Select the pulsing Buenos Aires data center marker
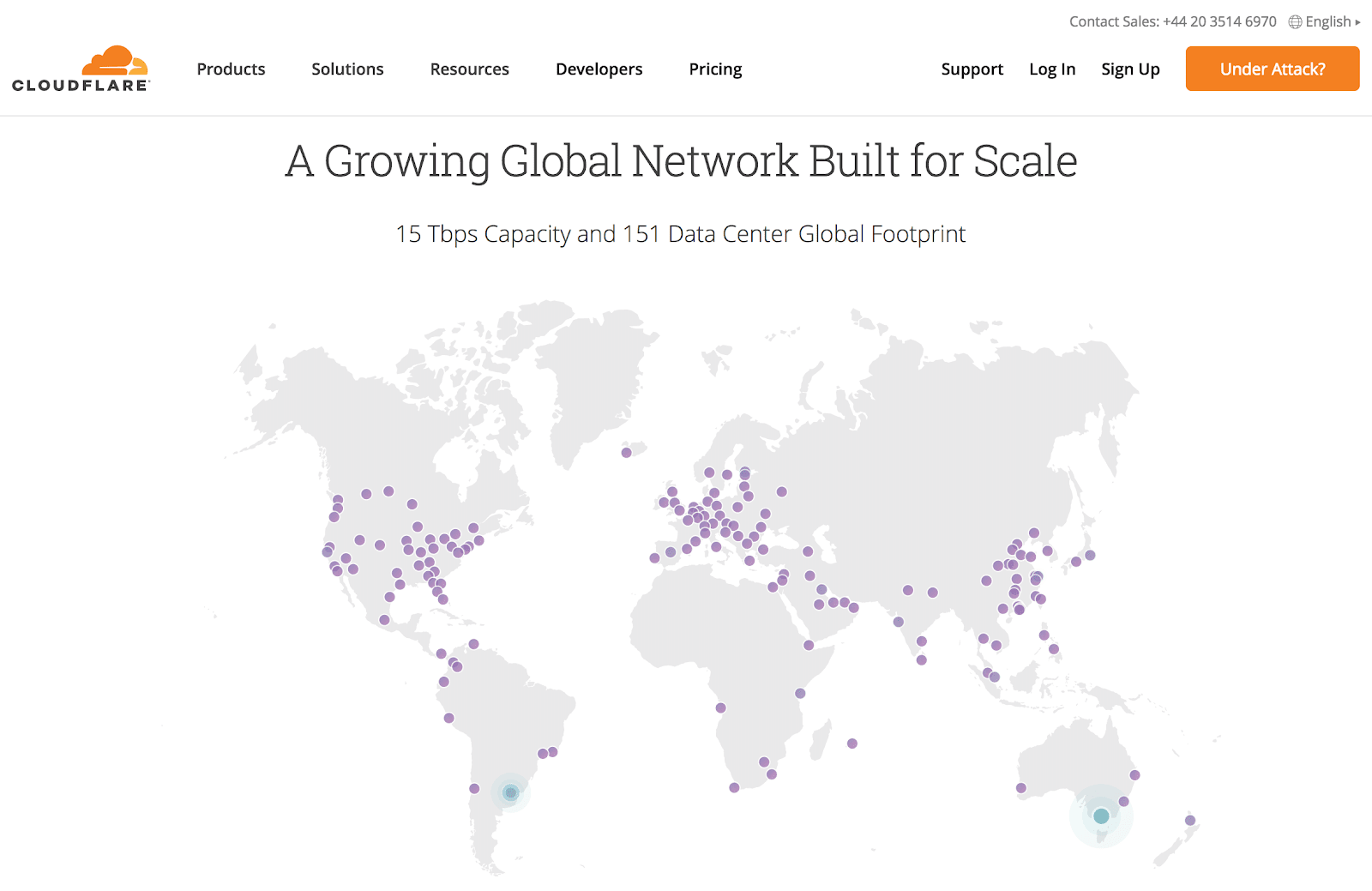This screenshot has width=1372, height=891. pos(510,792)
